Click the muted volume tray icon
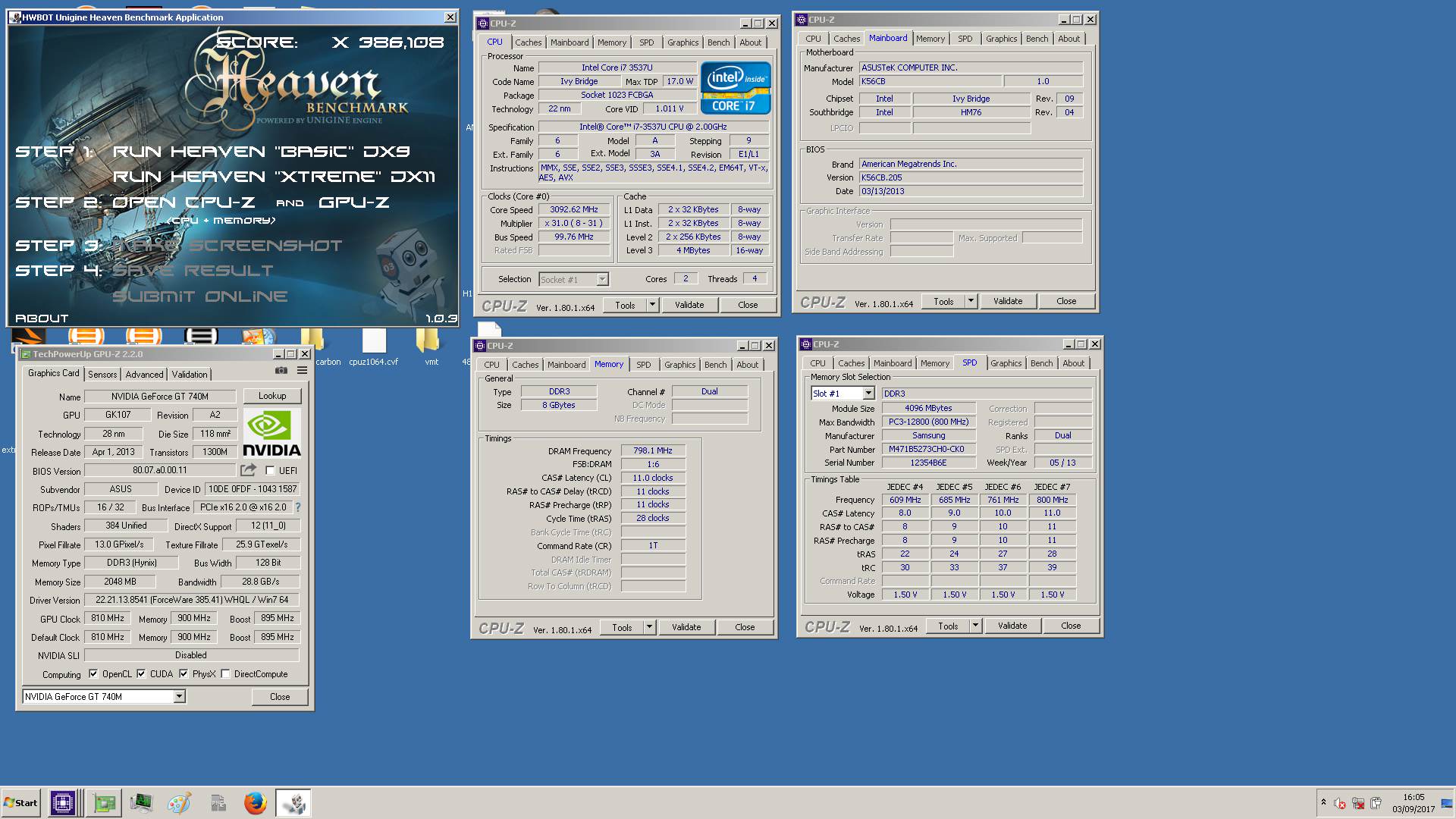This screenshot has width=1456, height=819. pyautogui.click(x=1341, y=803)
